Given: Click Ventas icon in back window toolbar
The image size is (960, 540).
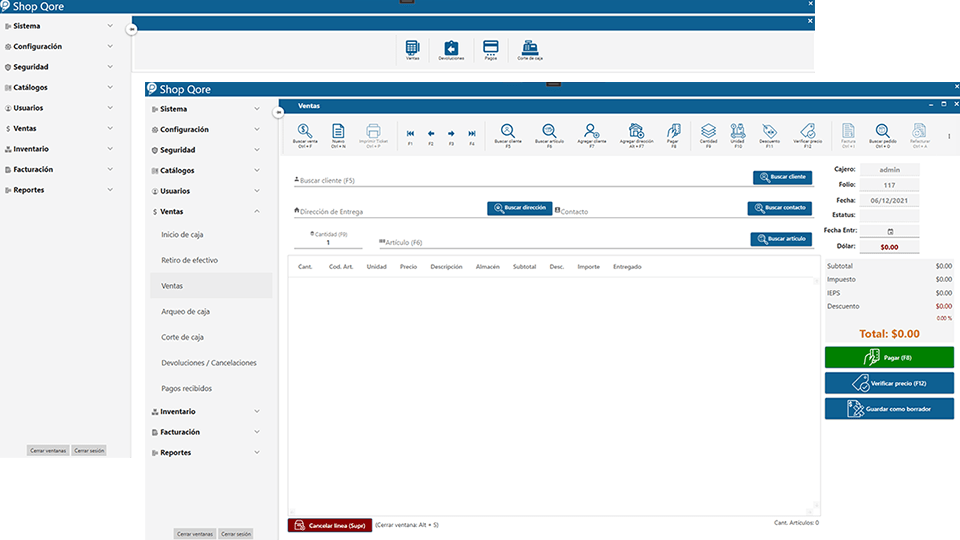Looking at the screenshot, I should pyautogui.click(x=413, y=50).
